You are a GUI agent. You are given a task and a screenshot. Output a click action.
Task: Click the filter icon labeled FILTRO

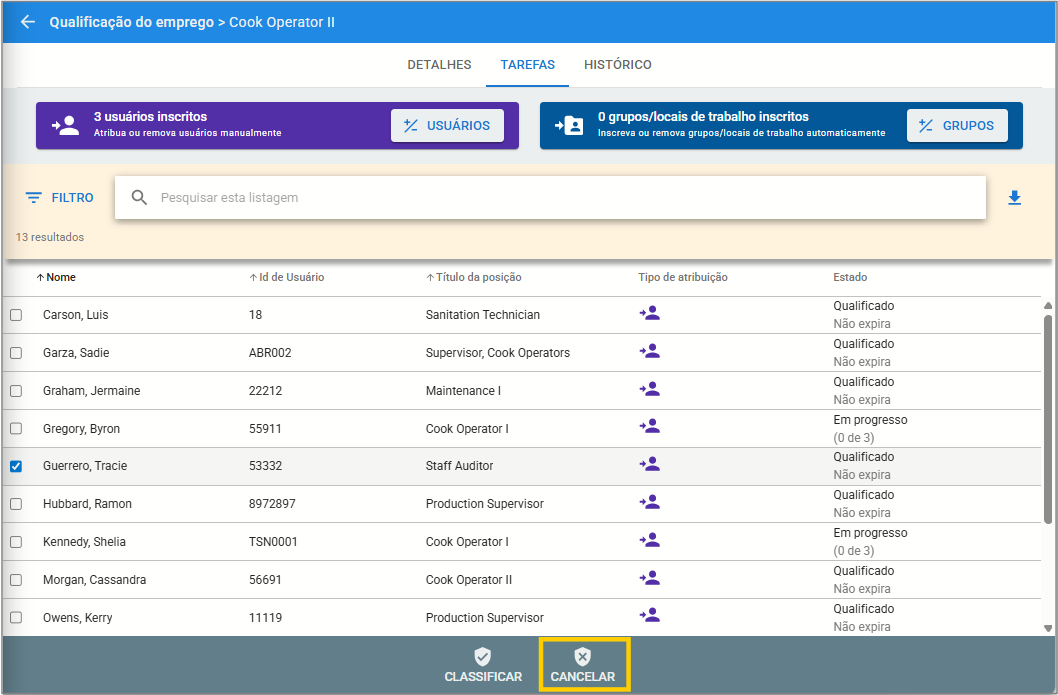point(34,198)
